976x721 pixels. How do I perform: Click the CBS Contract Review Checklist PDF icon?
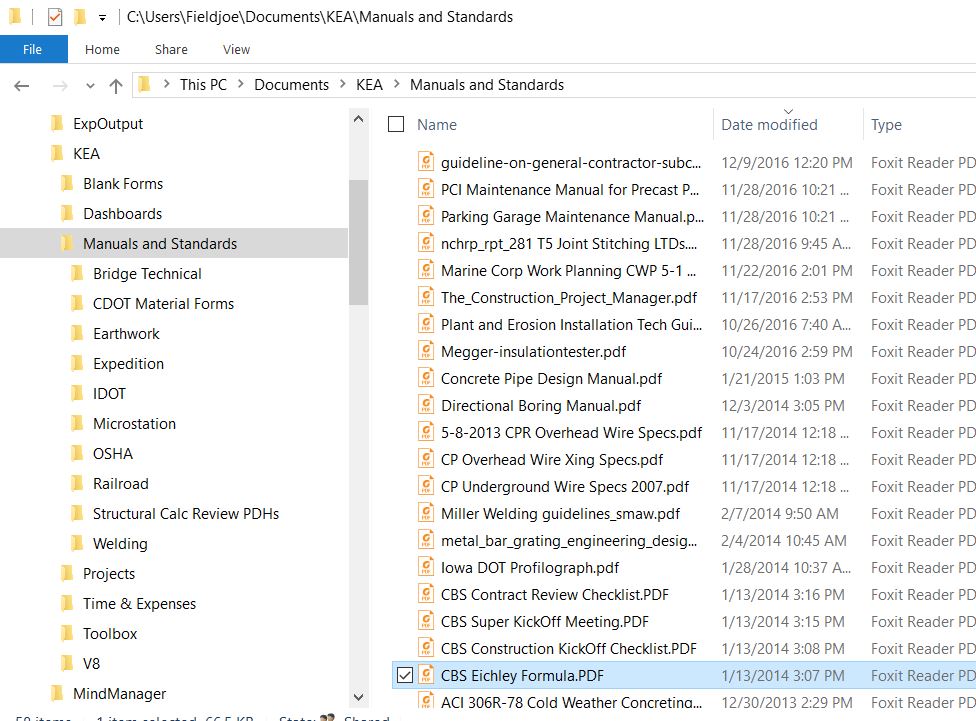(x=426, y=595)
